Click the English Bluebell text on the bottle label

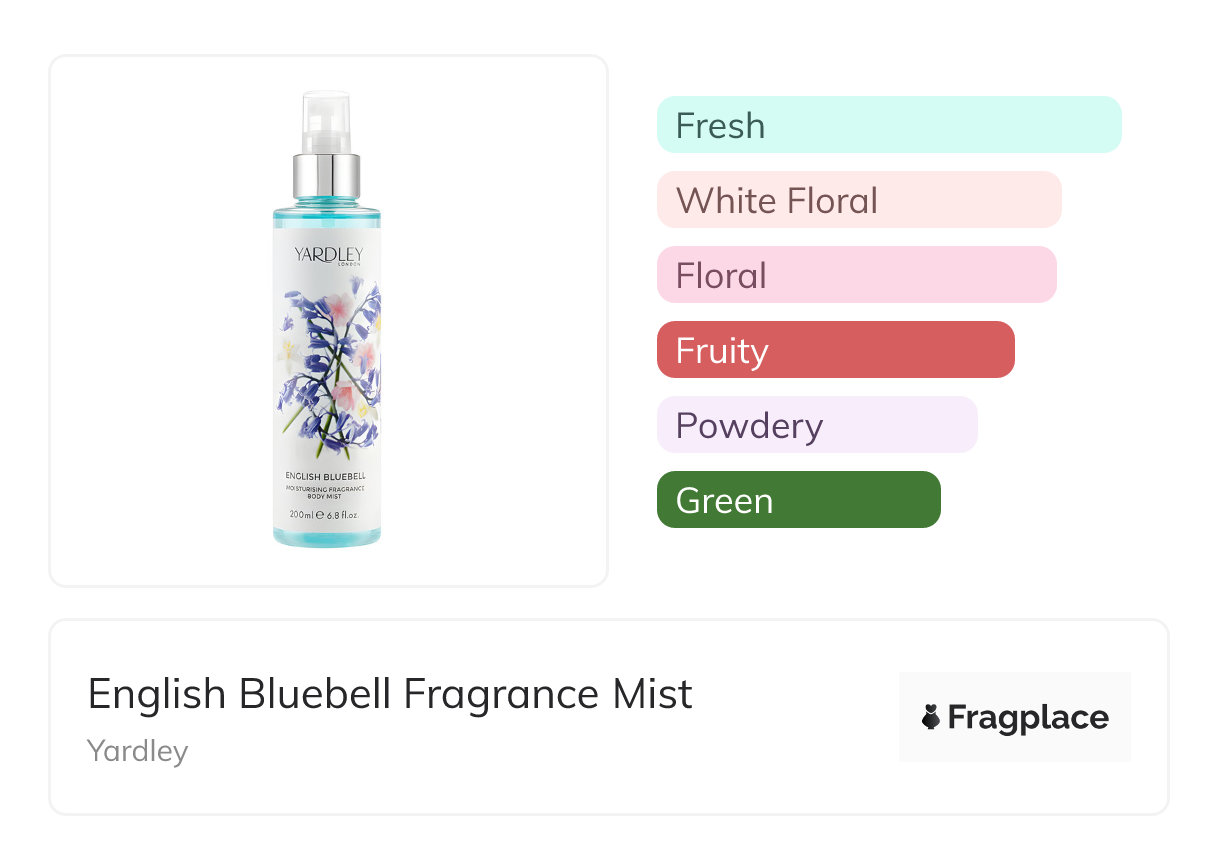[327, 474]
